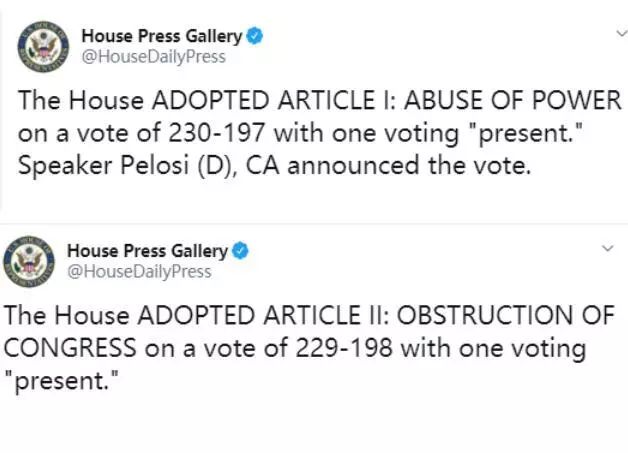Open the avatar seal on the Obstruction of Congress tweet
Image resolution: width=628 pixels, height=453 pixels.
pyautogui.click(x=29, y=262)
